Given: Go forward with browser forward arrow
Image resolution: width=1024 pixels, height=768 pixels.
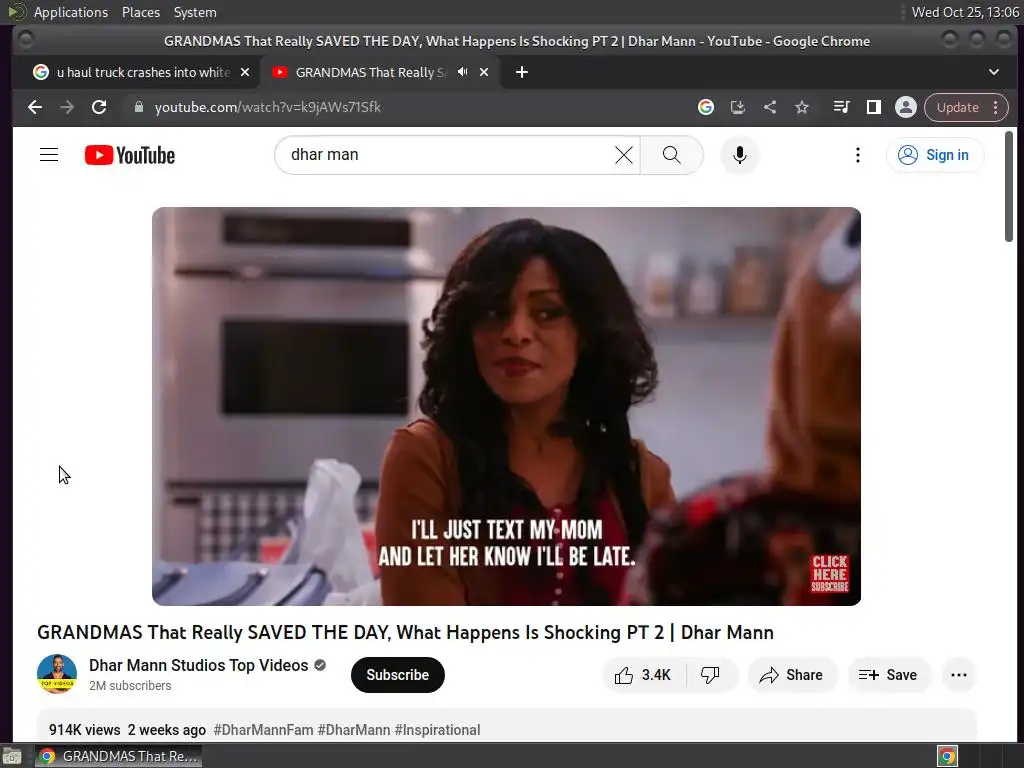Looking at the screenshot, I should tap(67, 107).
